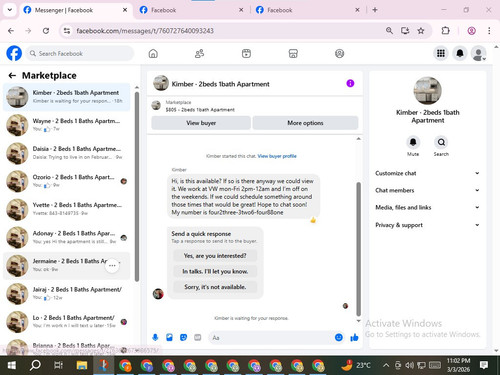
Task: Switch to the second Facebook tab
Action: click(x=191, y=10)
